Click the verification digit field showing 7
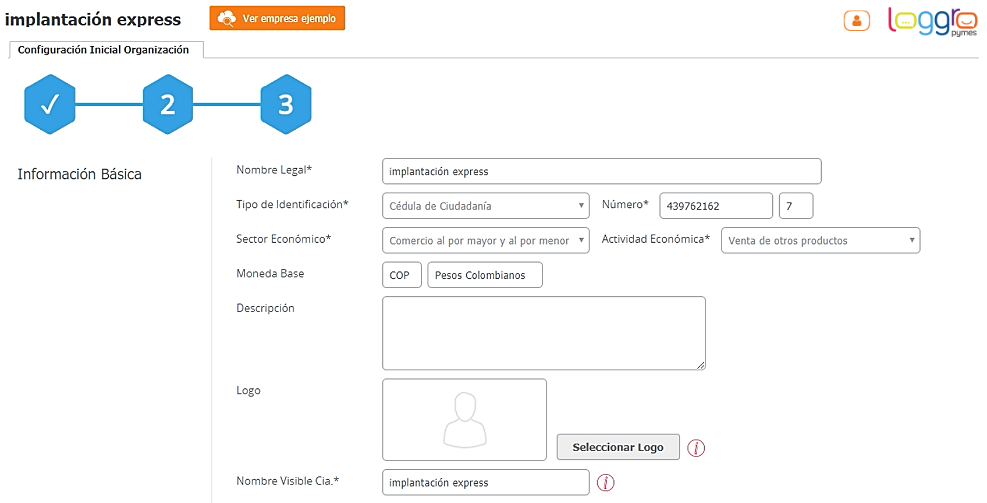The height and width of the screenshot is (503, 987). point(795,206)
